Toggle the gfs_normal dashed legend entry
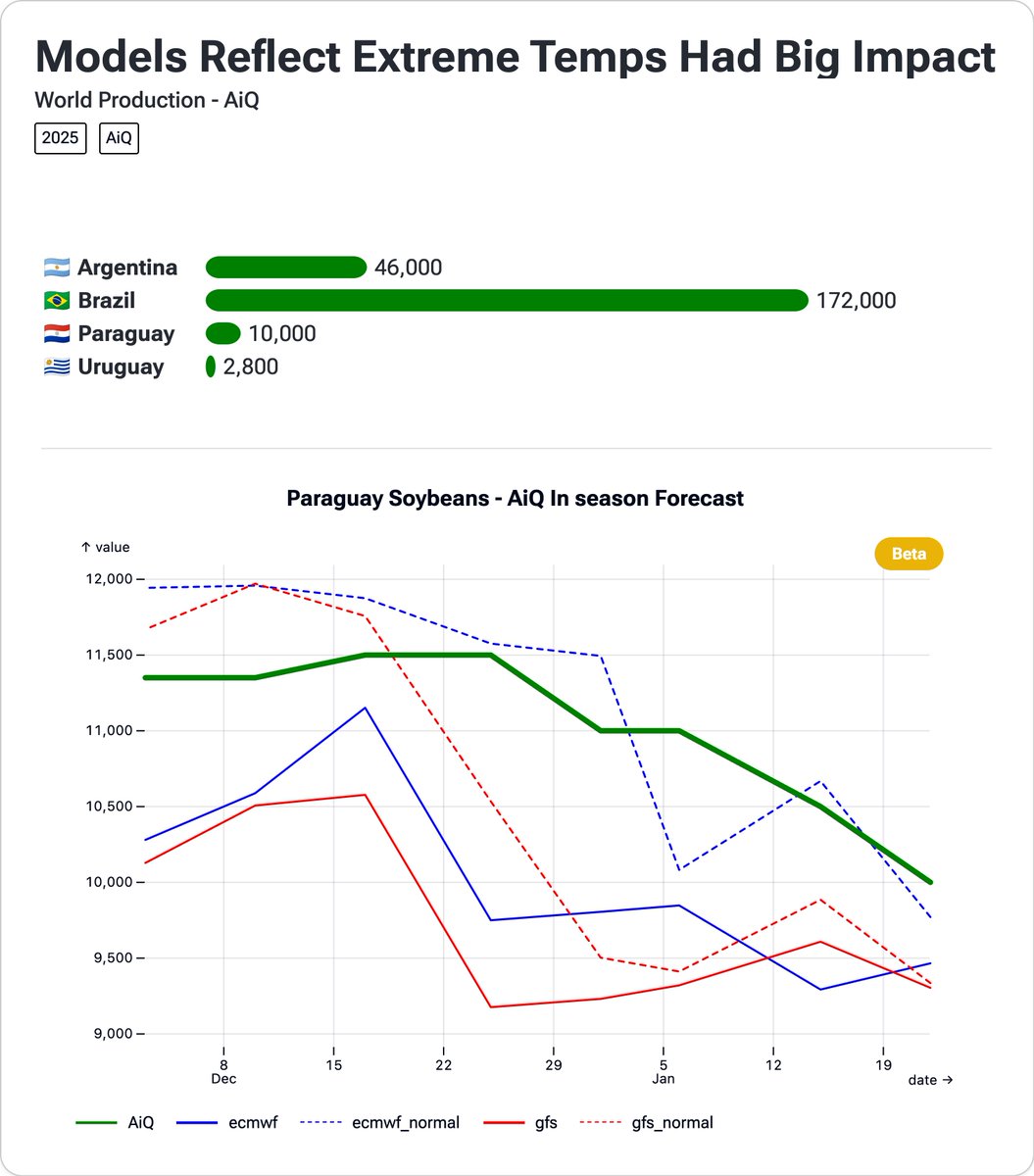 (x=647, y=1123)
